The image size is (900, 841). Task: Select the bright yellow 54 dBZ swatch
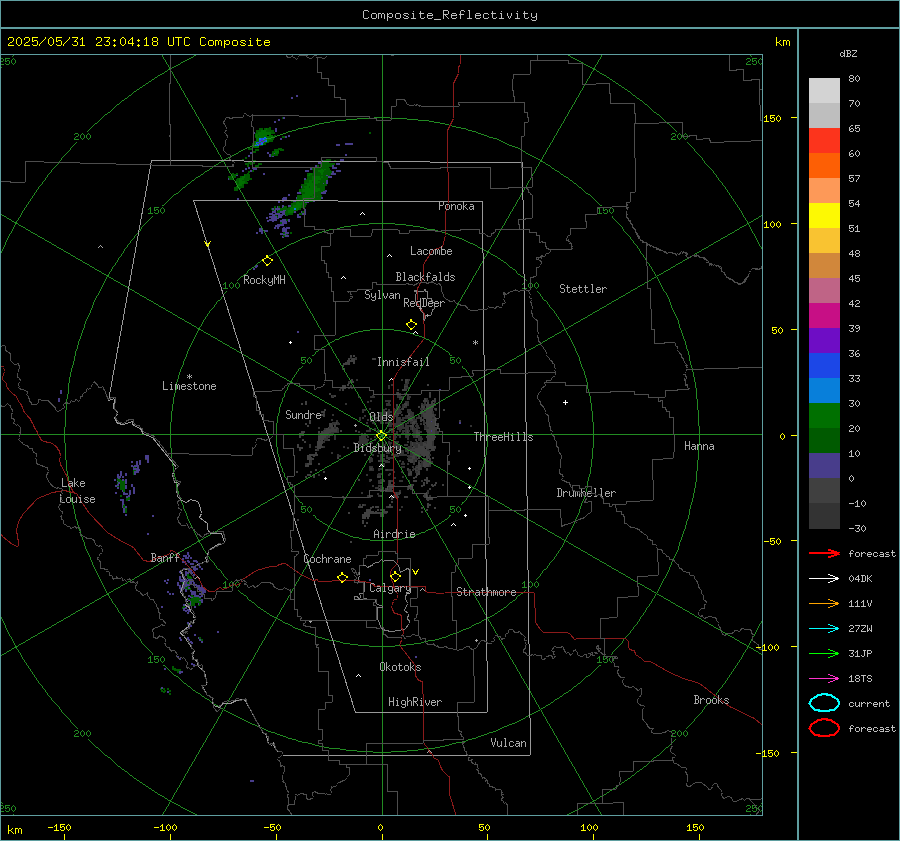pos(824,216)
